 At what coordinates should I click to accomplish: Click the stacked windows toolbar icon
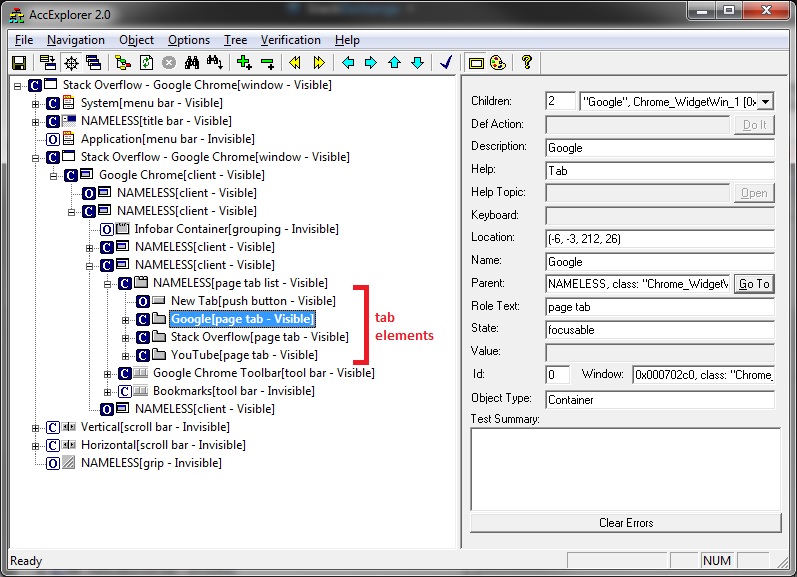(x=94, y=63)
